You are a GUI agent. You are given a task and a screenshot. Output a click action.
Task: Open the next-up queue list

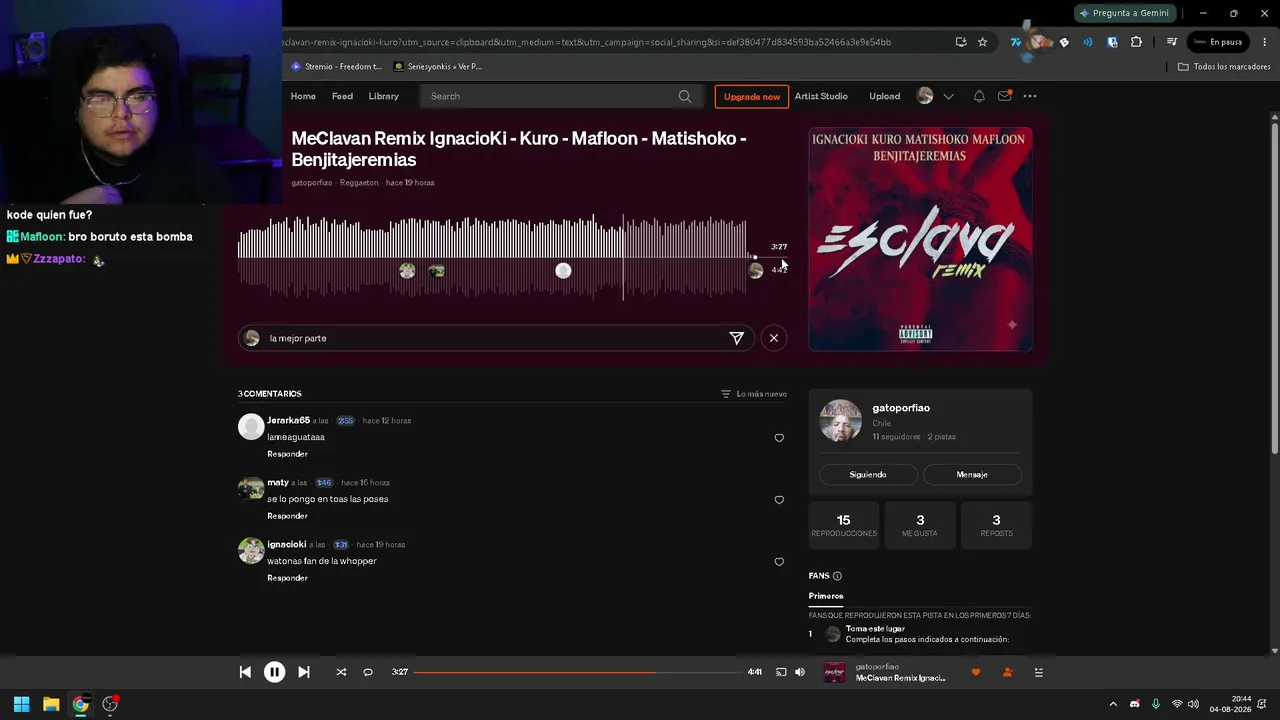point(1038,673)
